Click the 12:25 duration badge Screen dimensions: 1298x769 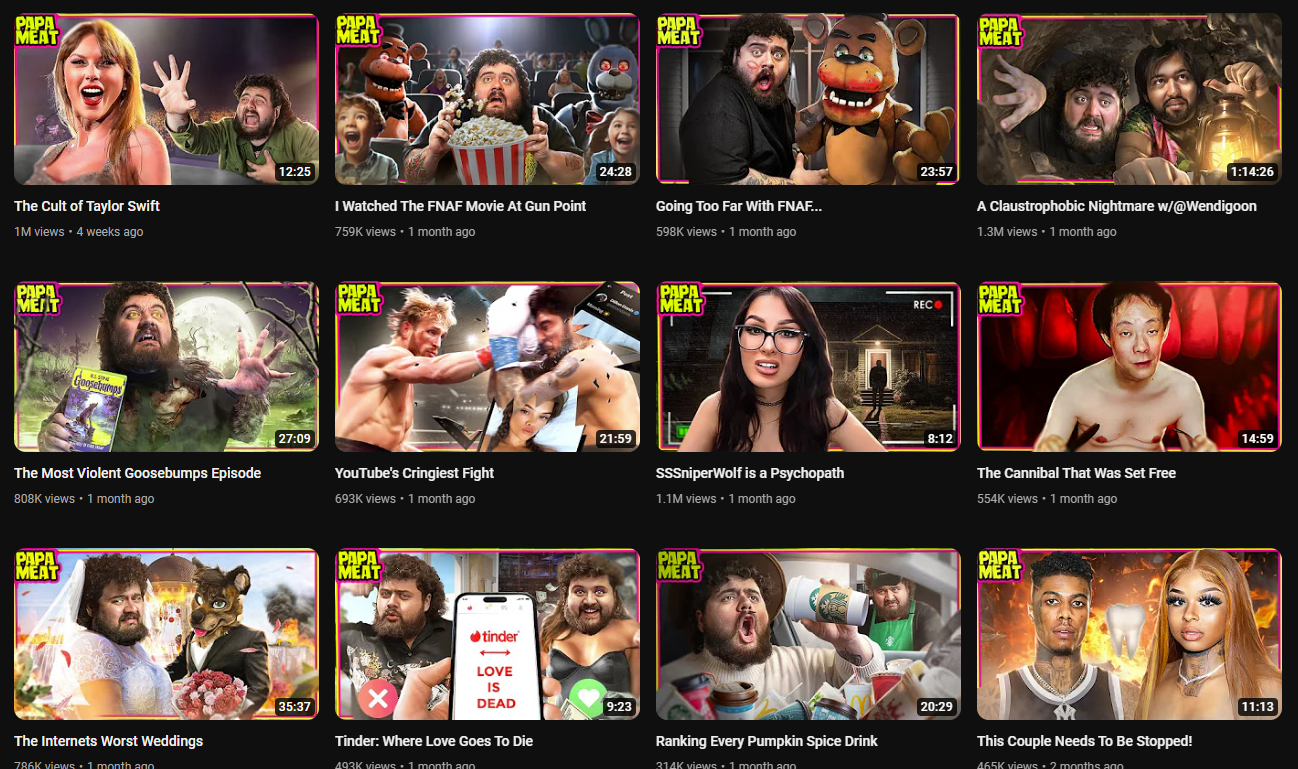(x=294, y=172)
